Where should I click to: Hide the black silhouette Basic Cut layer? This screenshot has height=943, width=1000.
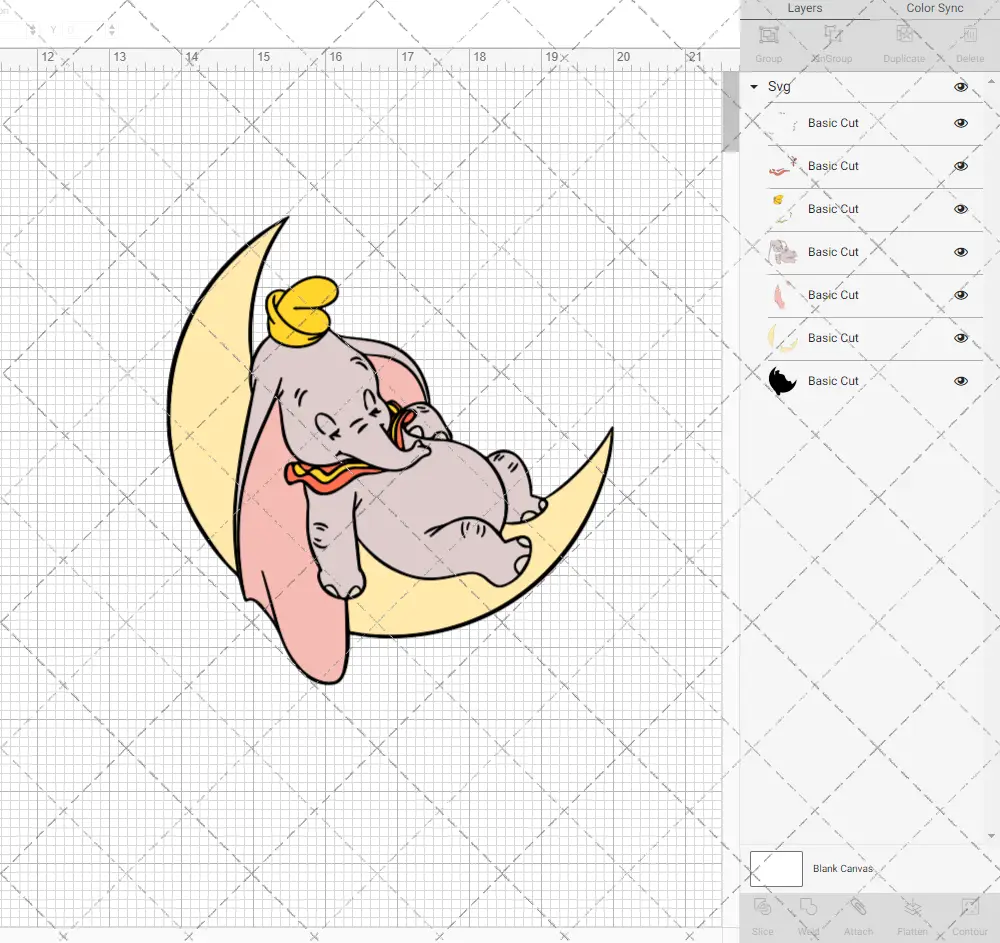pyautogui.click(x=960, y=381)
